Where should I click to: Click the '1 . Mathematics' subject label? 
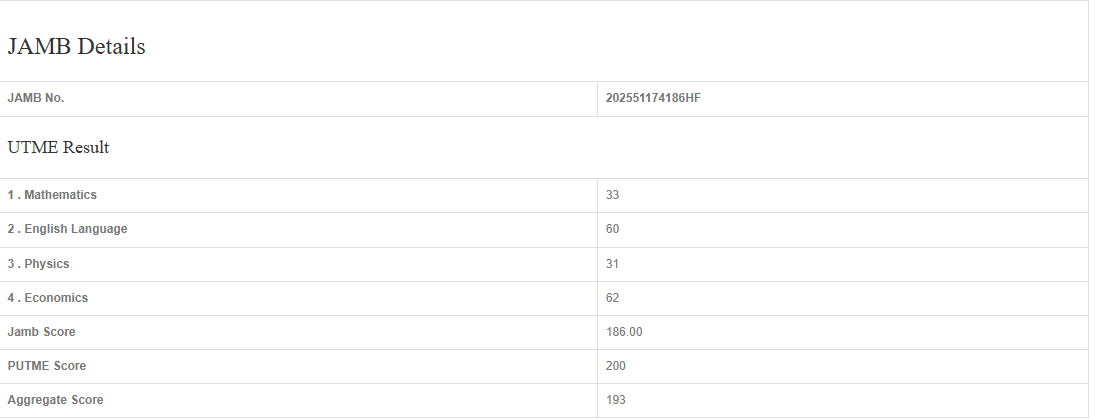(52, 195)
